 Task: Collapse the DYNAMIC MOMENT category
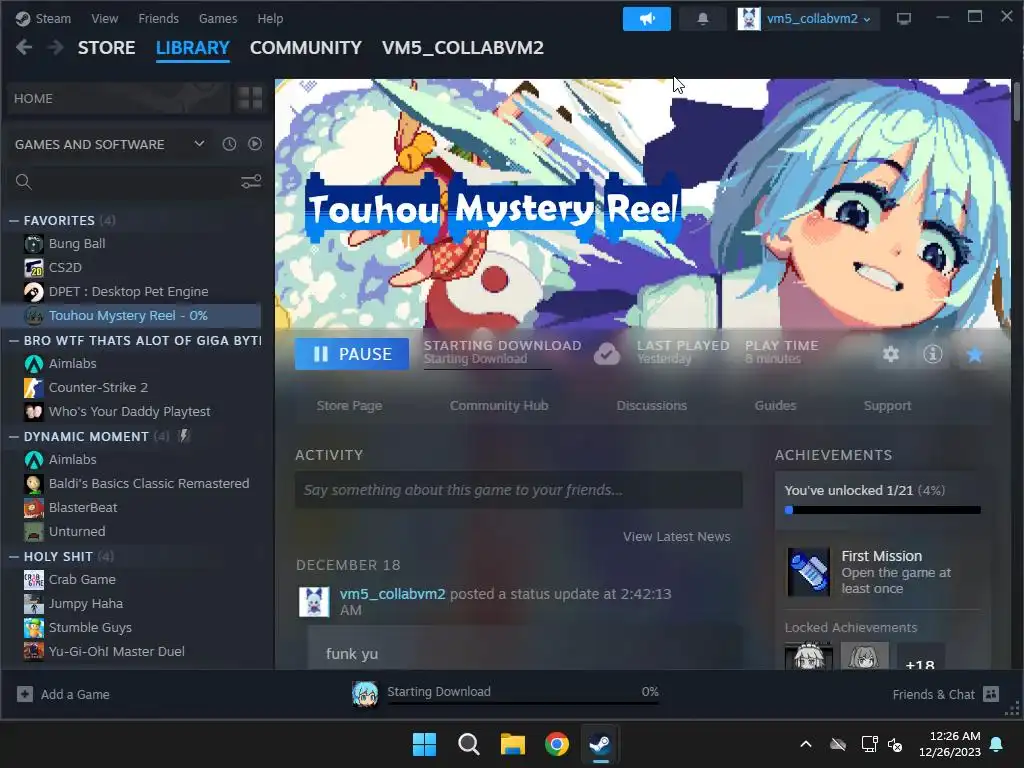click(x=14, y=436)
